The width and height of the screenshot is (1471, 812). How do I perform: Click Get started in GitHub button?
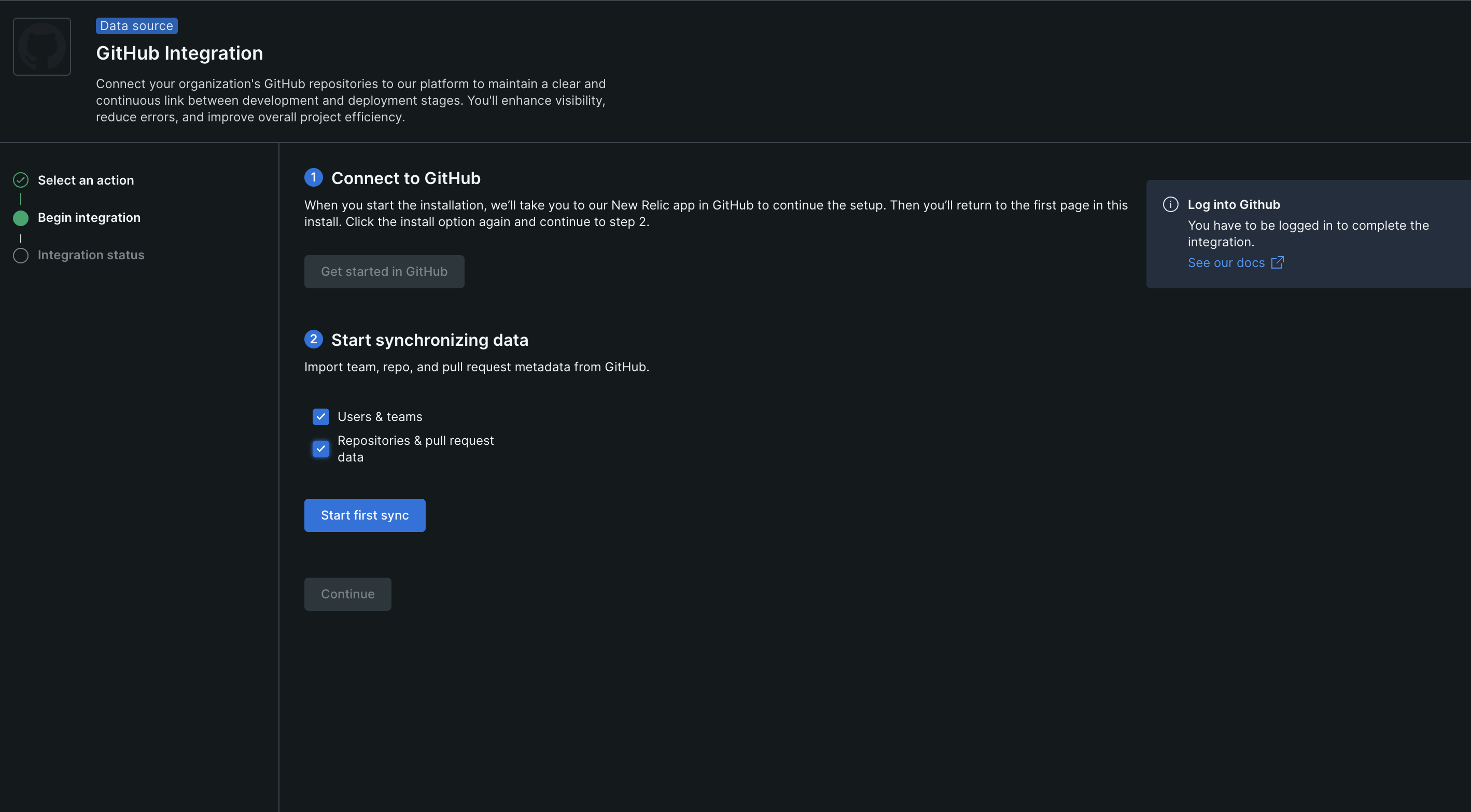pyautogui.click(x=384, y=272)
